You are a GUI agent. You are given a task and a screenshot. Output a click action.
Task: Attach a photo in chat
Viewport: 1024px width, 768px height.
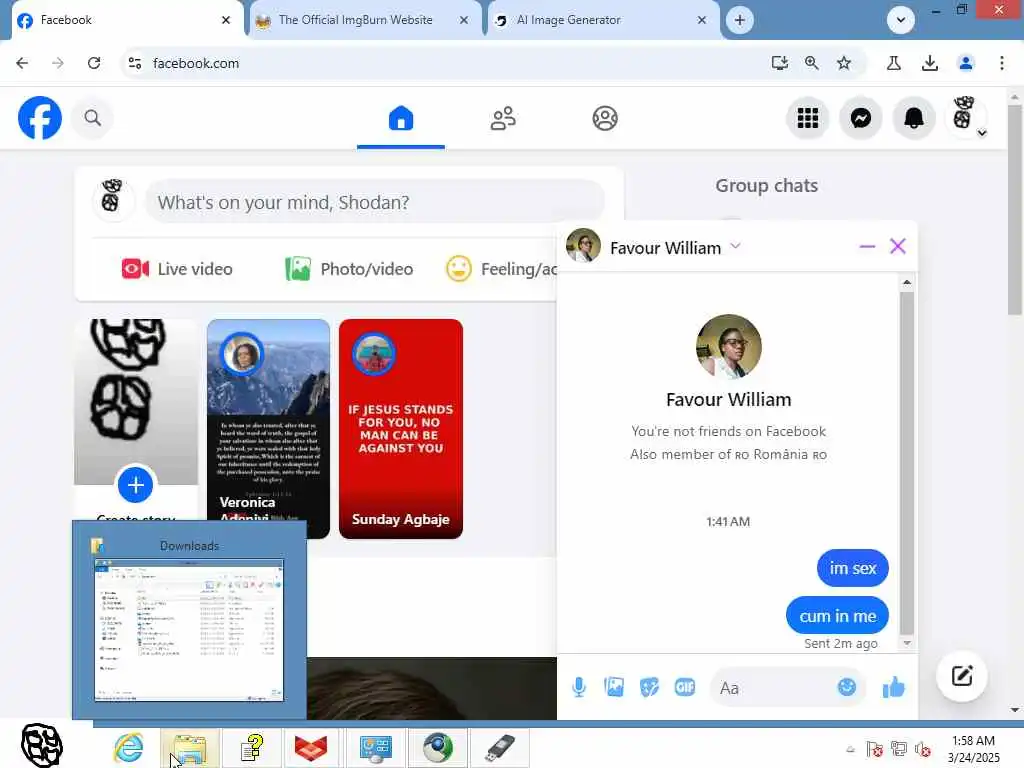click(x=614, y=687)
